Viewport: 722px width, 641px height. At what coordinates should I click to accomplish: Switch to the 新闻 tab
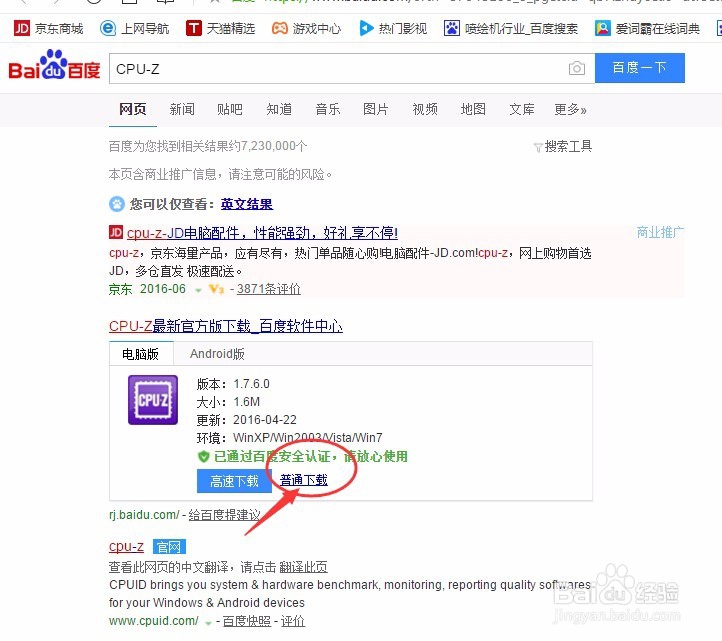point(182,109)
